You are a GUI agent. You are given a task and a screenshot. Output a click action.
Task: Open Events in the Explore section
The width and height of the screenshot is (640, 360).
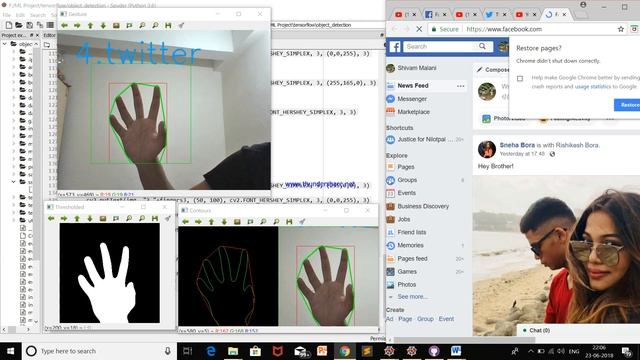point(407,193)
